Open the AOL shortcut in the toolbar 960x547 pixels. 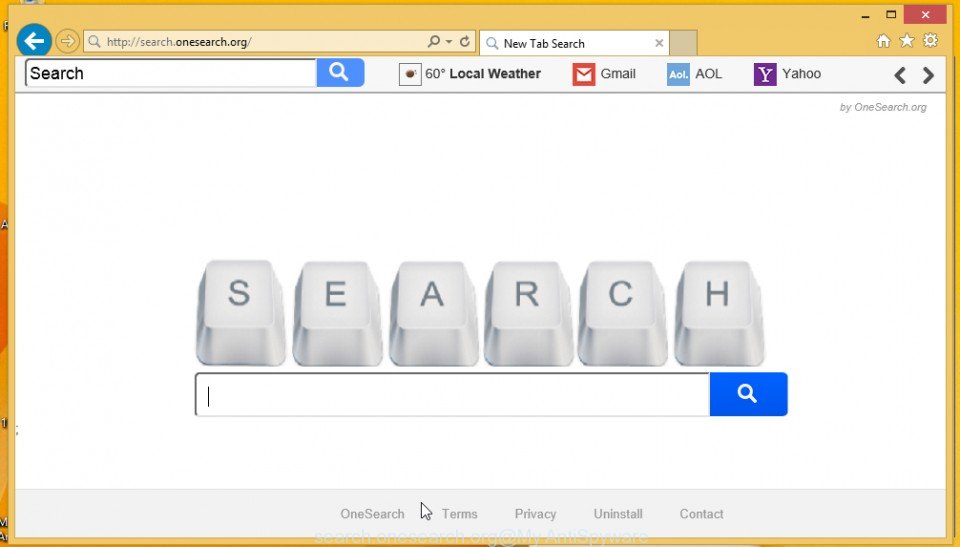(x=694, y=74)
